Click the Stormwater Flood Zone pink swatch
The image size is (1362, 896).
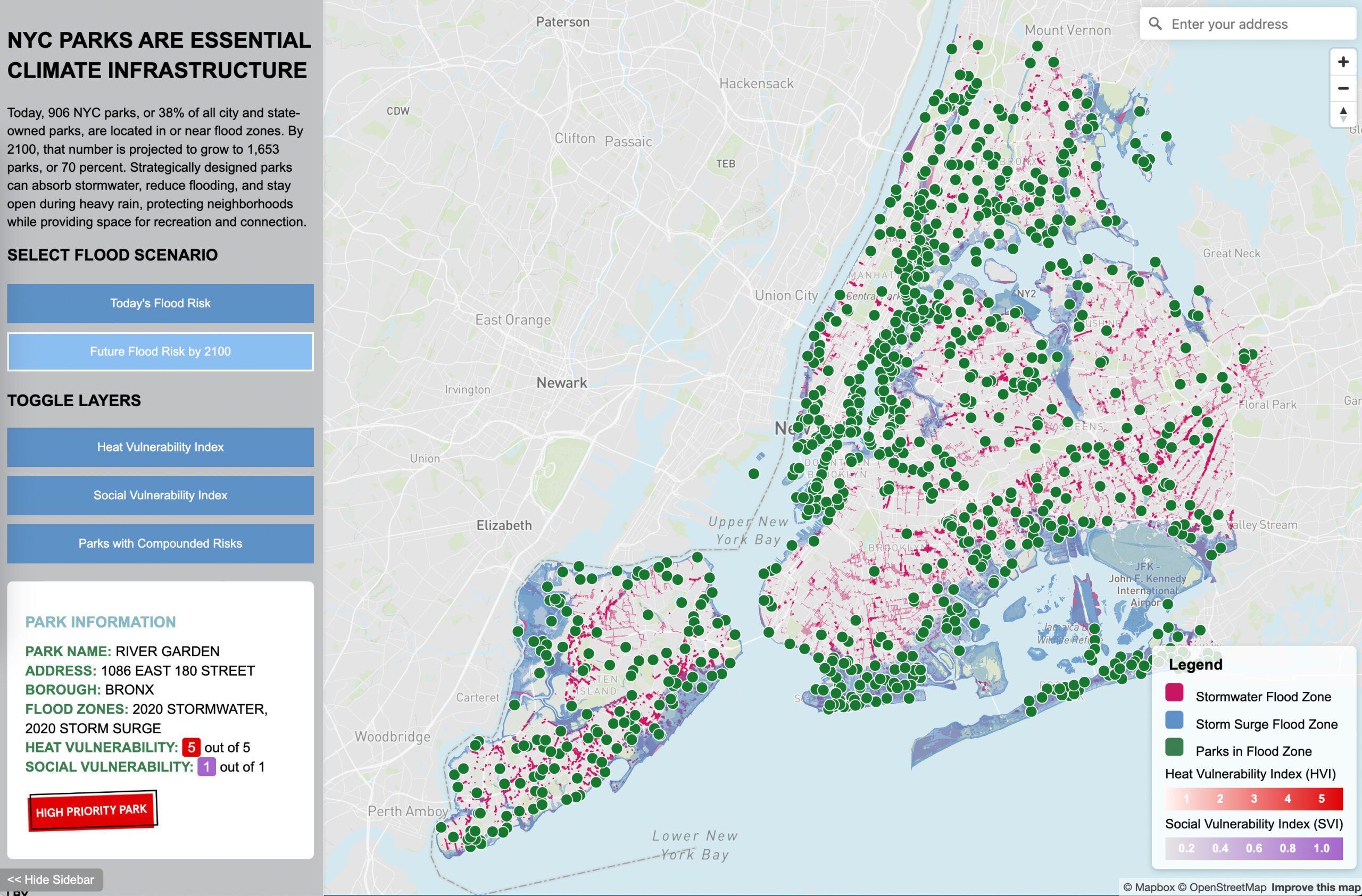pos(1174,693)
